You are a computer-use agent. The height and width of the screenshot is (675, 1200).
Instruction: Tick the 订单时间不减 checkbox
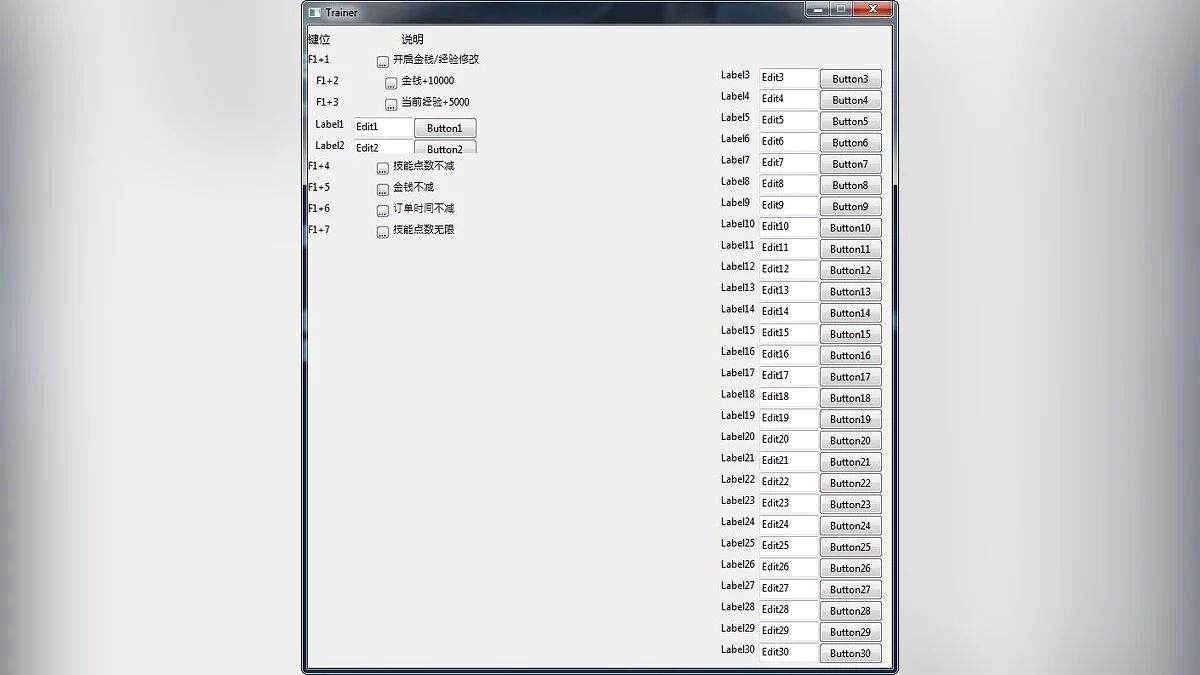point(383,211)
